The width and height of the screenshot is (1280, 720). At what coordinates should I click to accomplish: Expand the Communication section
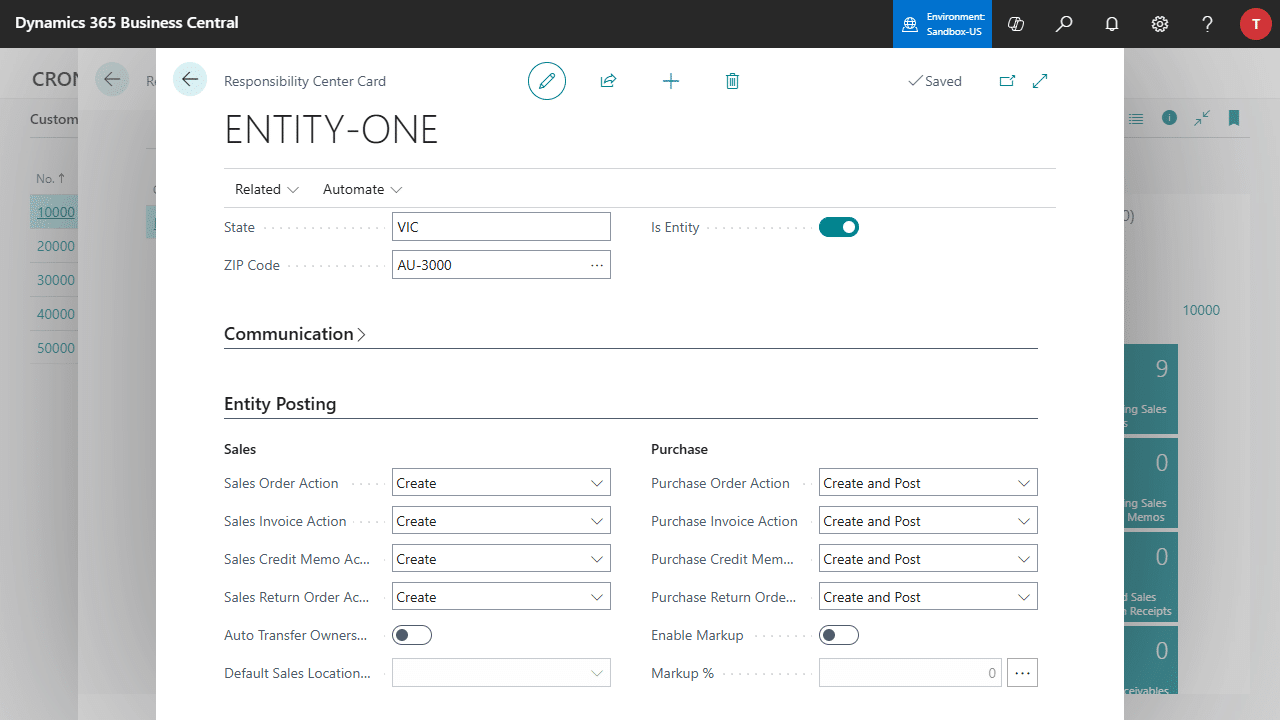click(x=295, y=334)
